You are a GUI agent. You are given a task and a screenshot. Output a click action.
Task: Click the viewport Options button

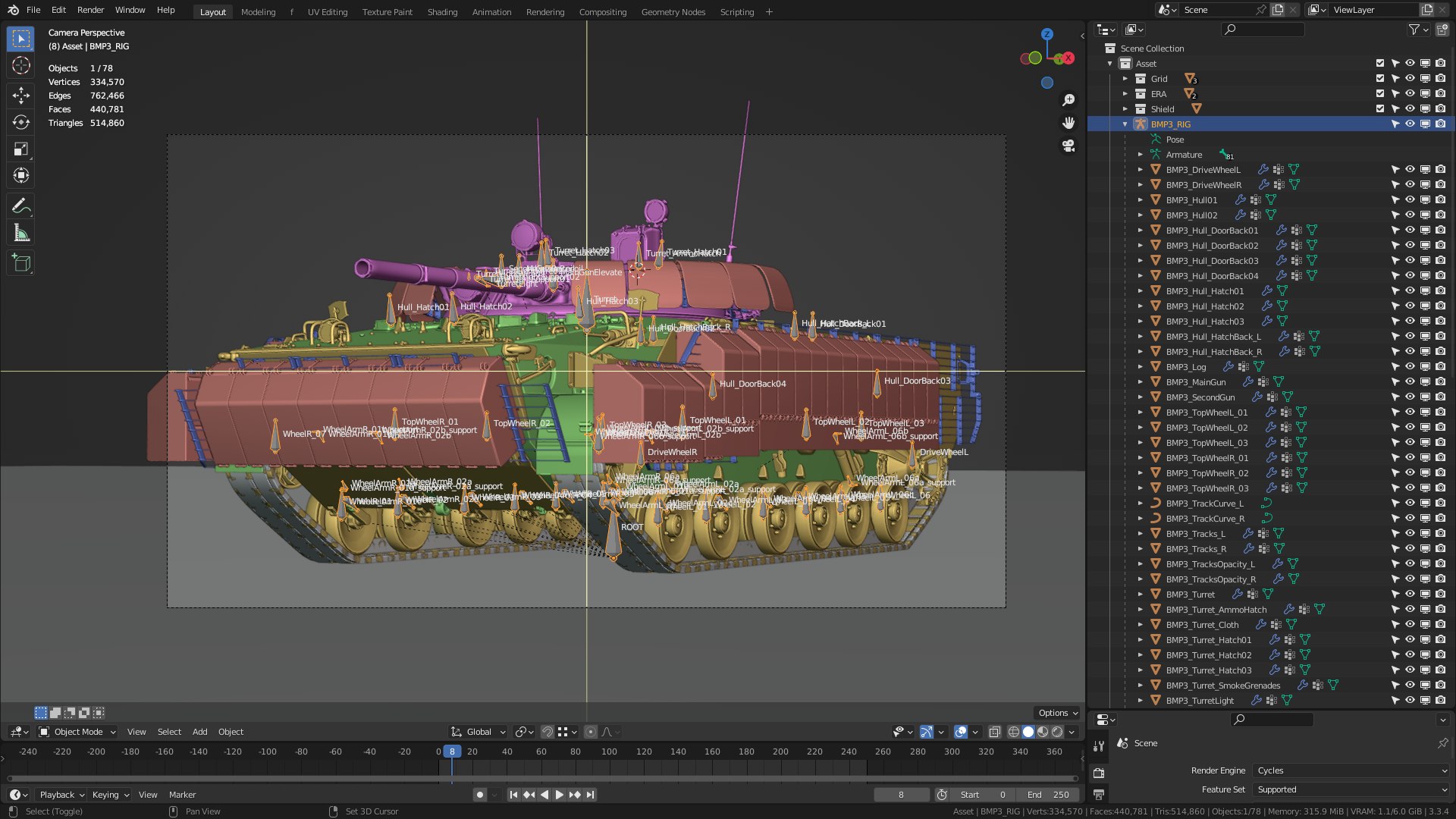[x=1057, y=713]
